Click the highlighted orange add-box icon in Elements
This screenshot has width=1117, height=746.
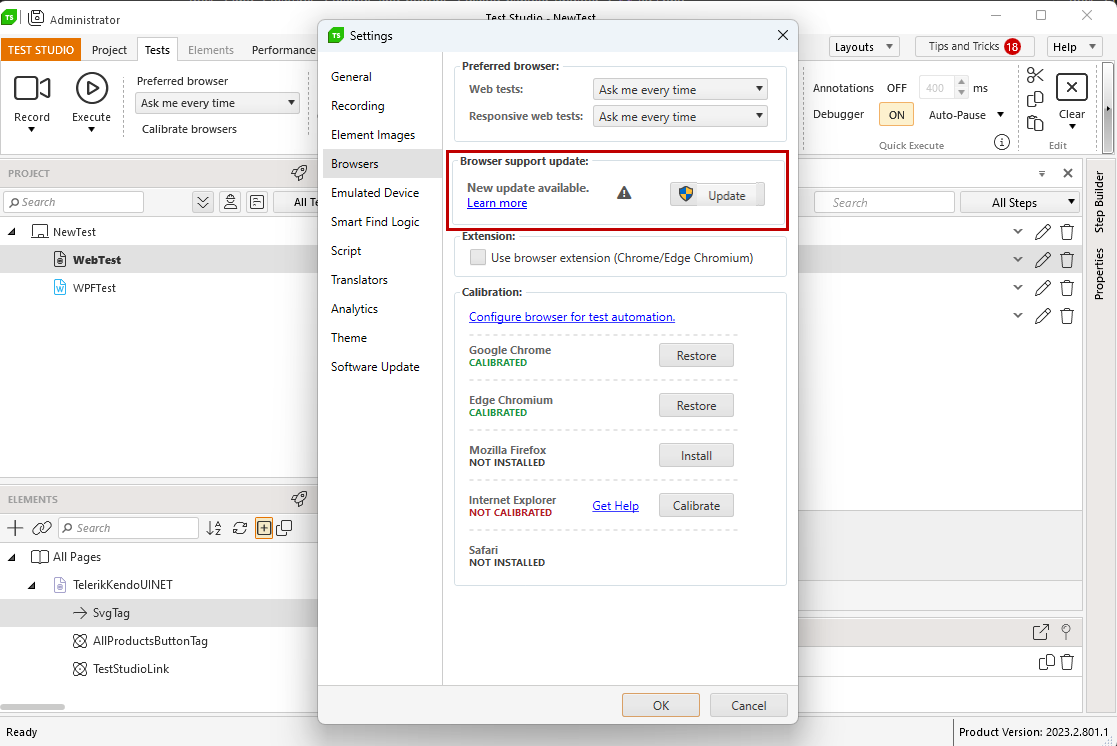pos(264,528)
